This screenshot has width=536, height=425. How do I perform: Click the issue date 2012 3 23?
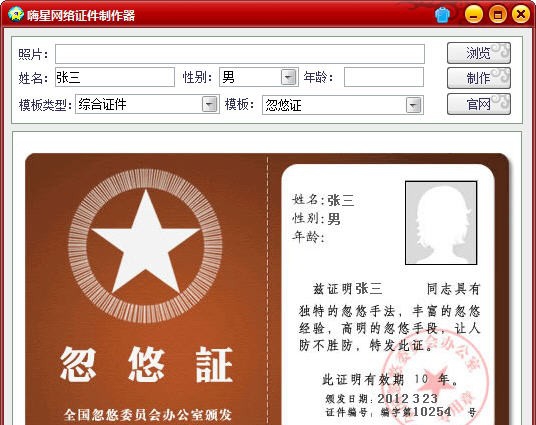pos(407,398)
